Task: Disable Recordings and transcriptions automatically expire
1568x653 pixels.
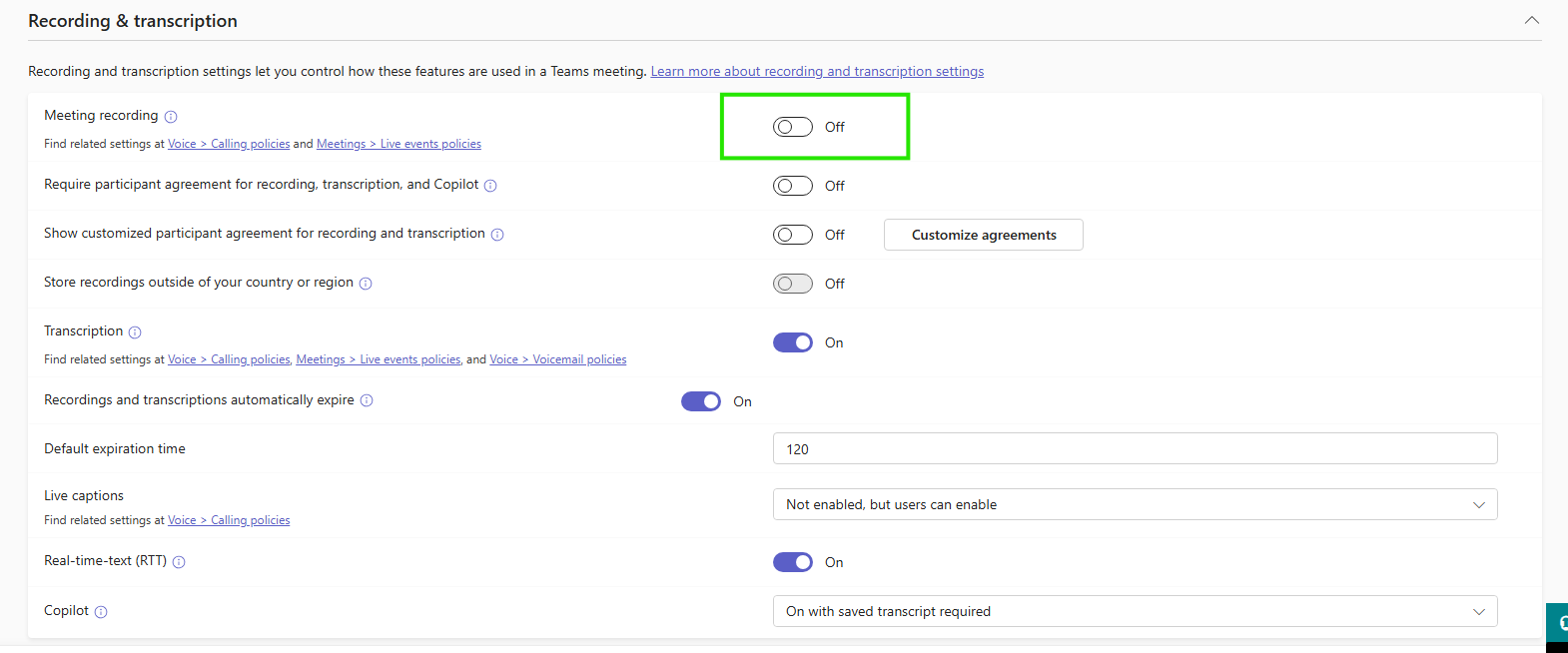Action: [701, 401]
